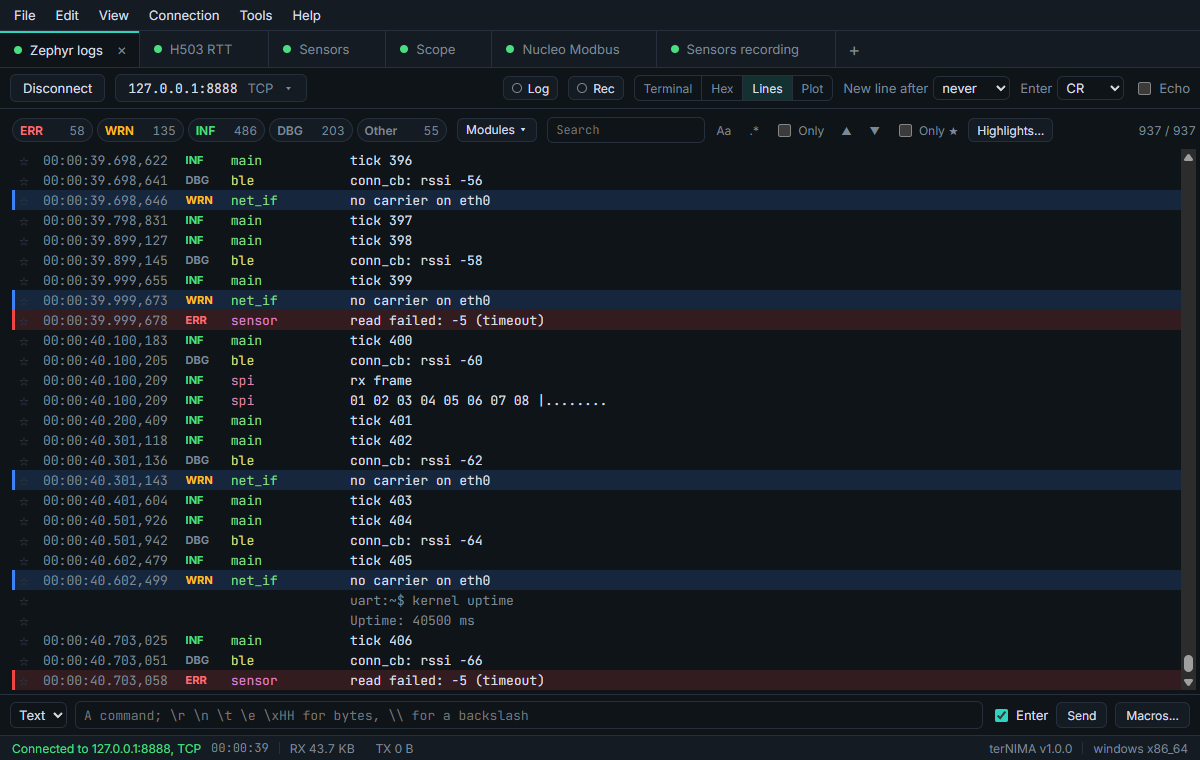Close the Zephyr logs tab
1200x760 pixels.
[x=122, y=50]
